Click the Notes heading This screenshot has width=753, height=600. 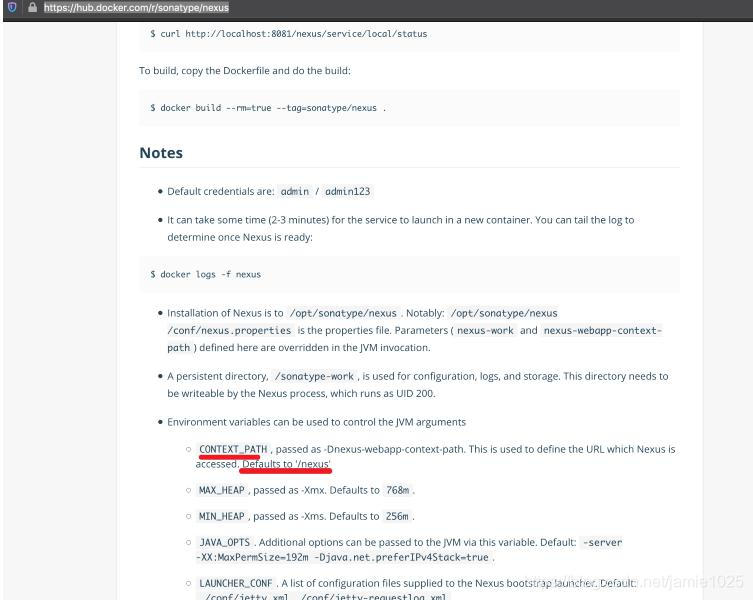pos(161,153)
